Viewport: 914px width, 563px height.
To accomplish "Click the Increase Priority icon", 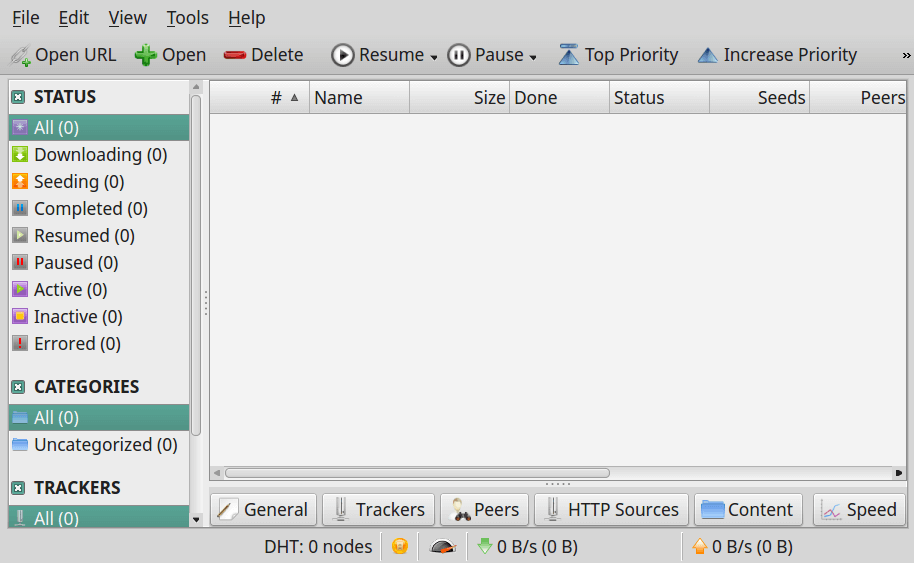I will [708, 55].
